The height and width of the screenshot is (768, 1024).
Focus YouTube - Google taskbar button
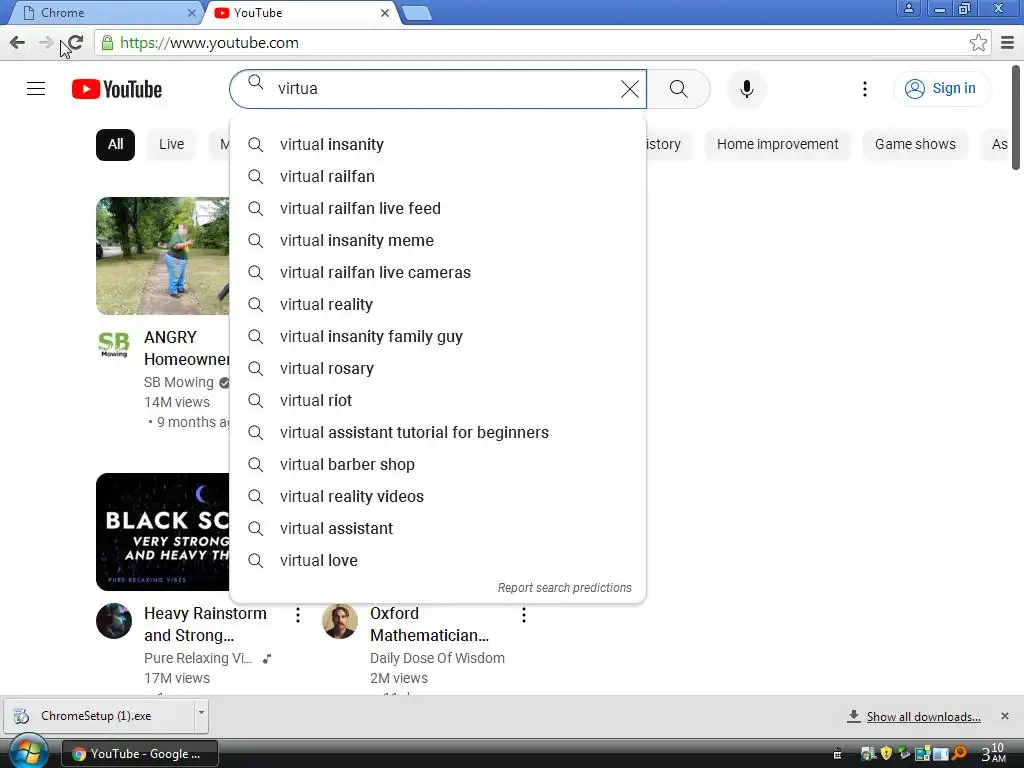pyautogui.click(x=140, y=754)
